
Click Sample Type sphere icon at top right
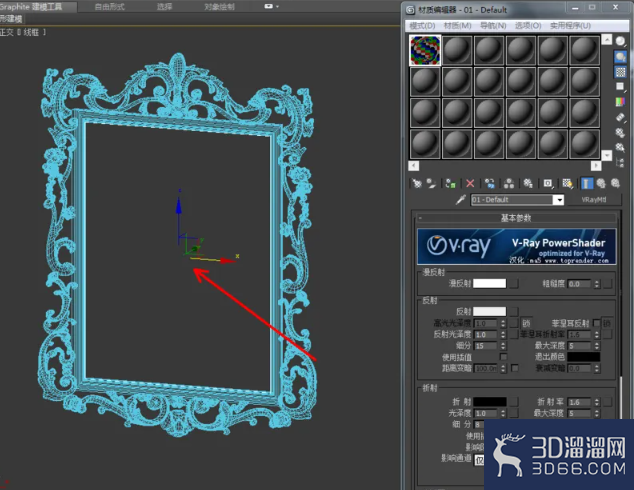[620, 41]
